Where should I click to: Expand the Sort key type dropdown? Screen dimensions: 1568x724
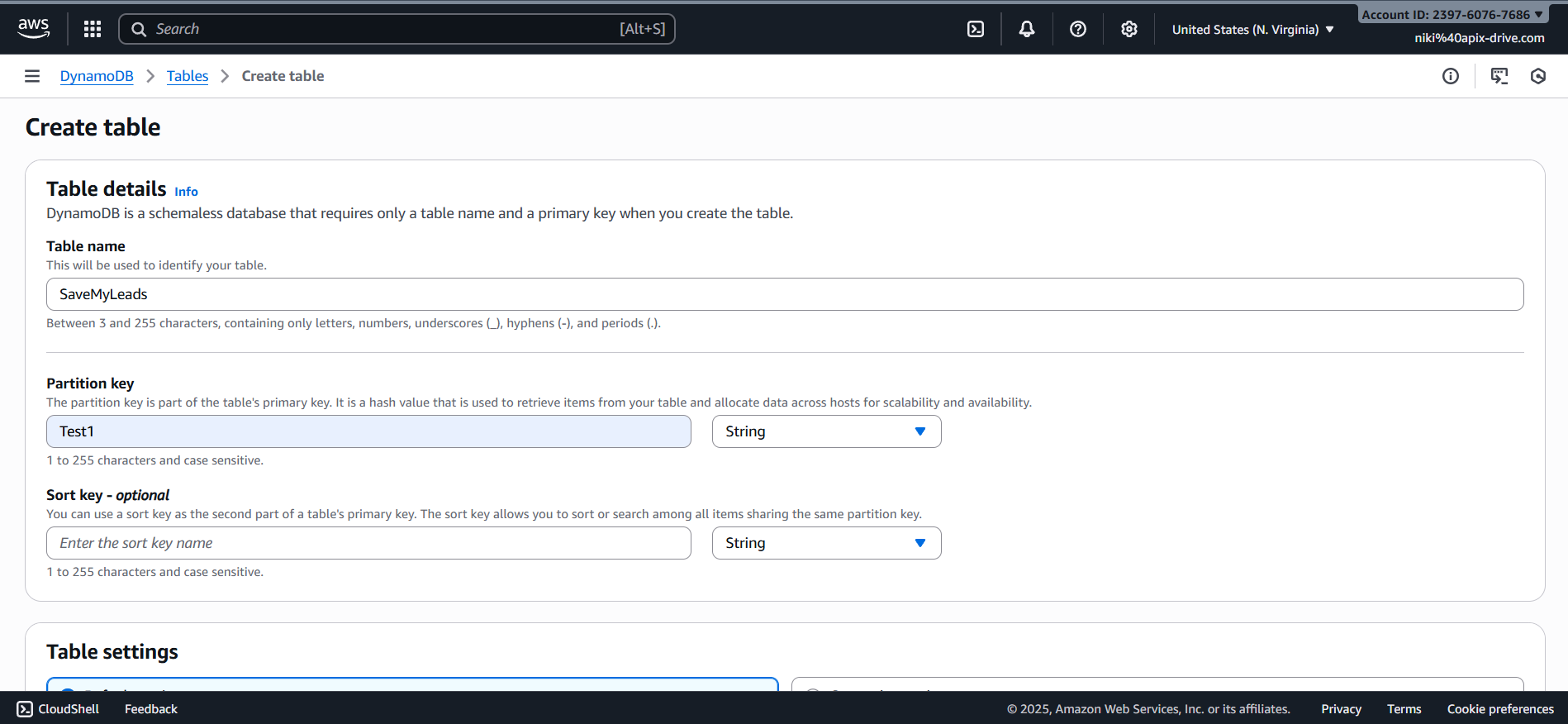point(826,543)
